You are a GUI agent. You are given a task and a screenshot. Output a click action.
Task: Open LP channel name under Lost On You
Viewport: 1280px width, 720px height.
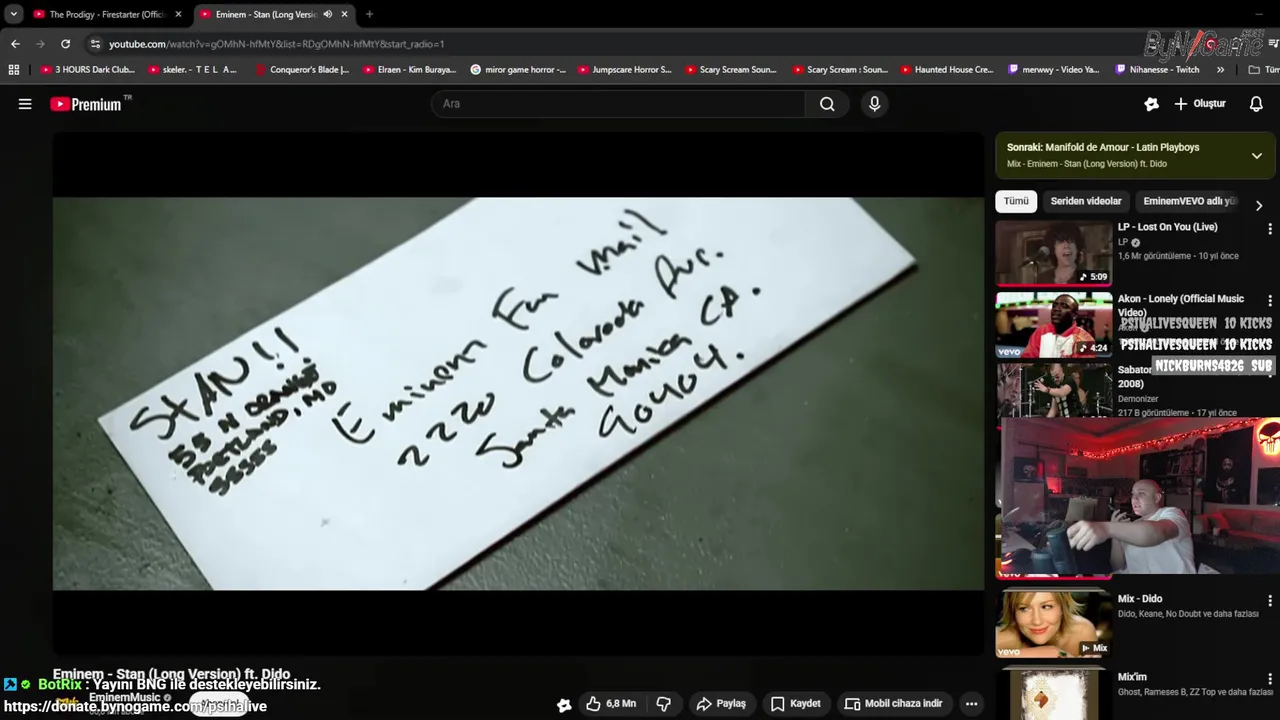[x=1123, y=242]
